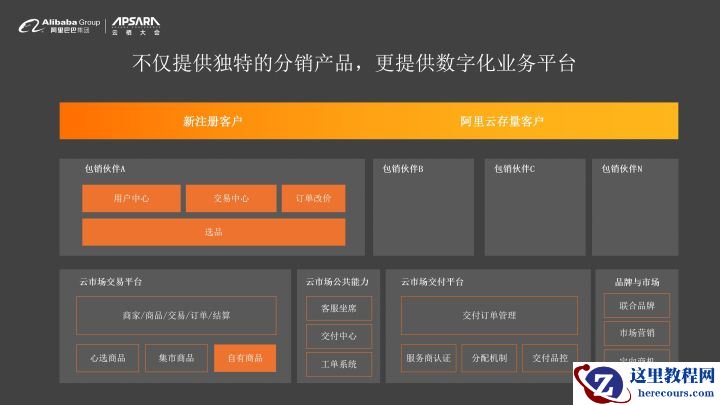This screenshot has height=405, width=720.
Task: Click the 商家/商品/交易/订单/结算 box
Action: 176,315
